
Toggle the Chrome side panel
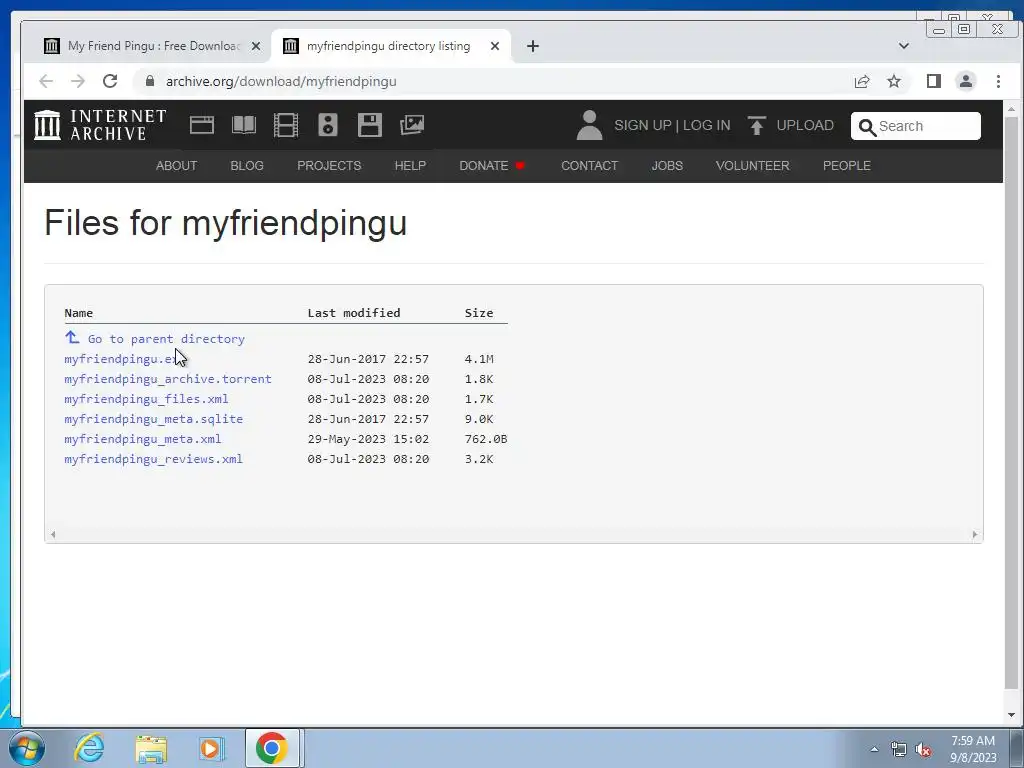coord(934,81)
